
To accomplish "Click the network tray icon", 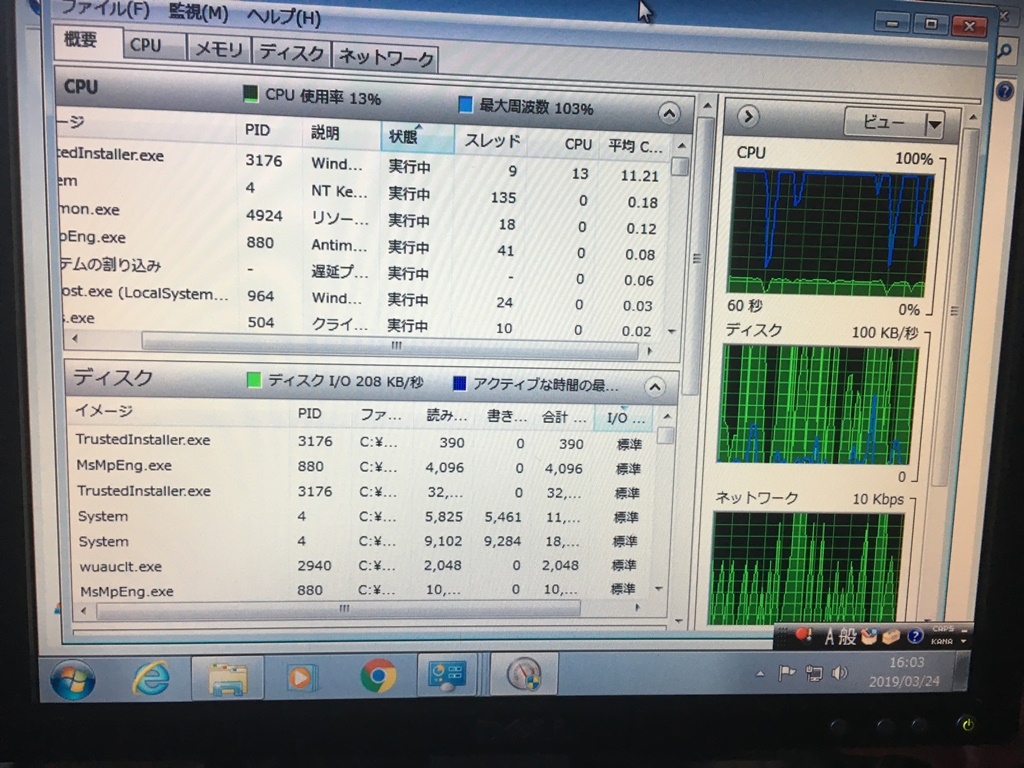I will point(814,673).
